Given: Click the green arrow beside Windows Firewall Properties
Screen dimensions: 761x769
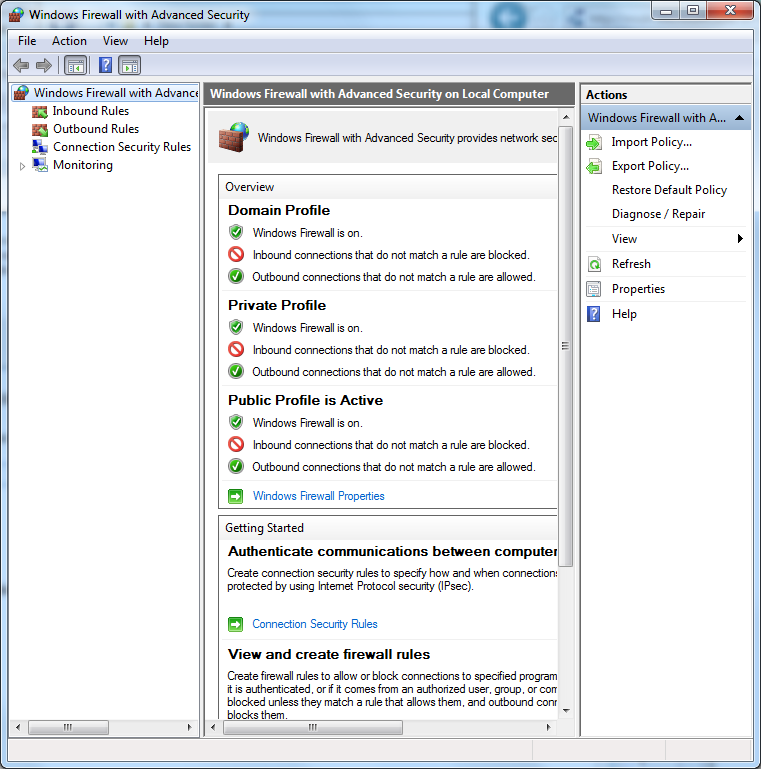Looking at the screenshot, I should [235, 496].
